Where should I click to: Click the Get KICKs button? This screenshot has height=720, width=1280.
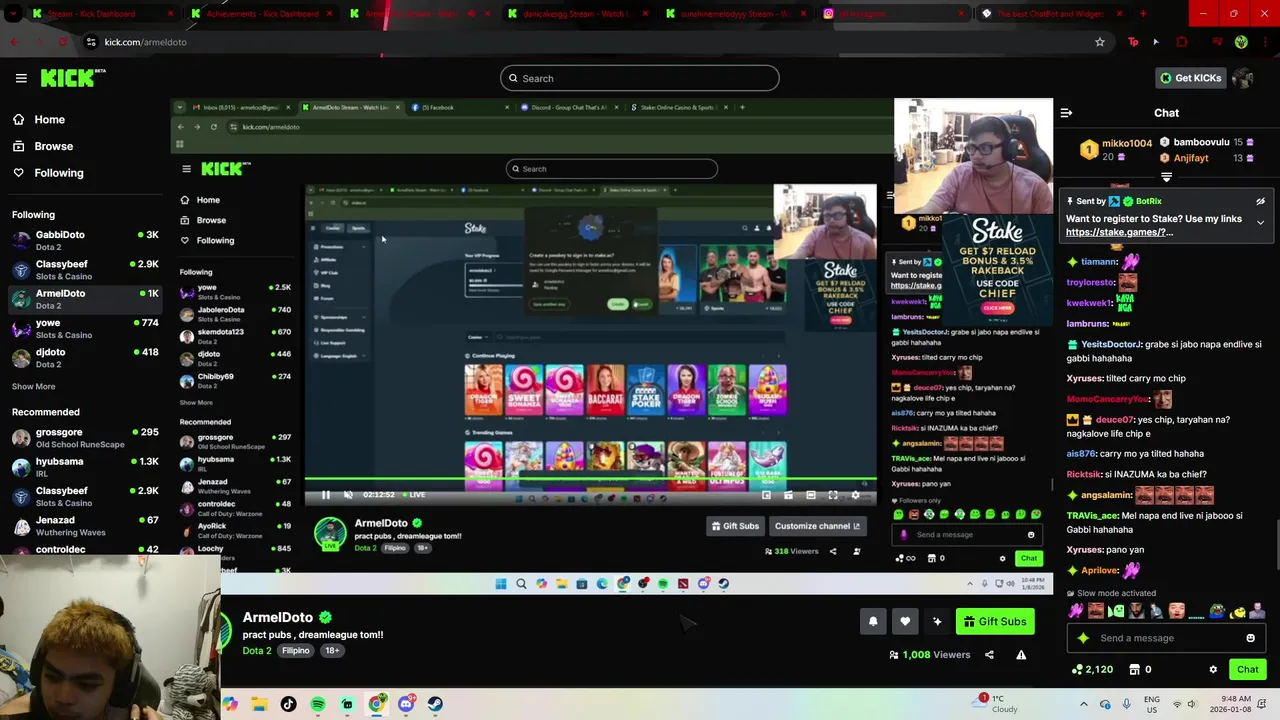click(1190, 78)
